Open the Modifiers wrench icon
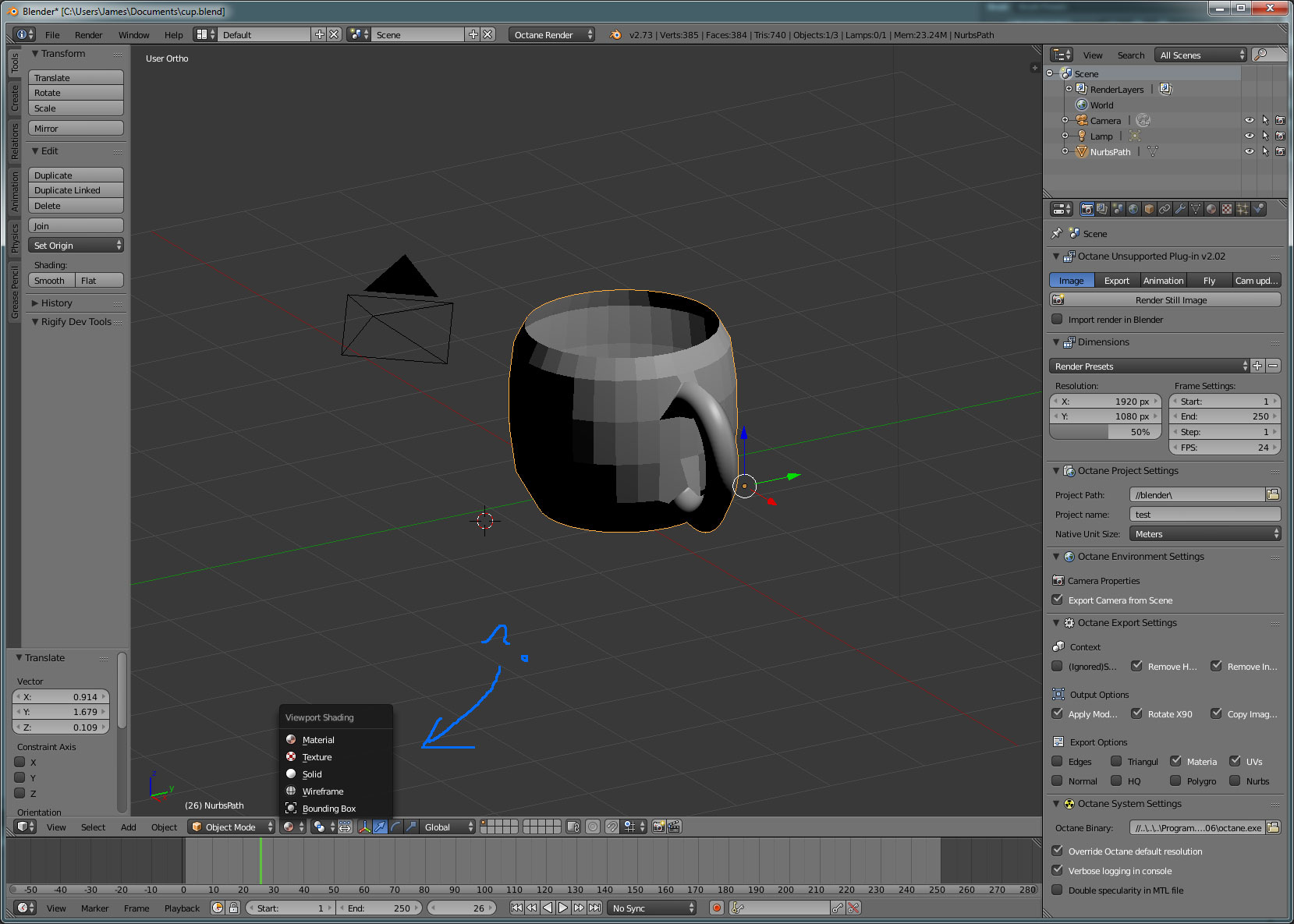This screenshot has width=1294, height=924. pyautogui.click(x=1180, y=209)
